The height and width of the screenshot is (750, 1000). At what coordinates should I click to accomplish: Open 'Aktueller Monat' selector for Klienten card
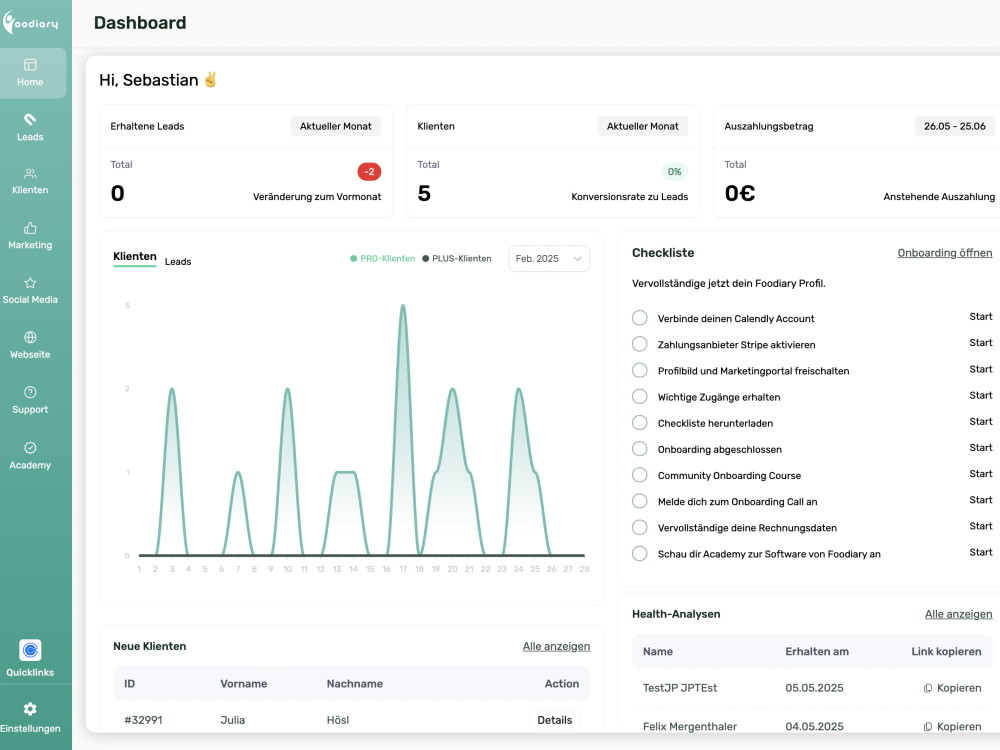642,126
